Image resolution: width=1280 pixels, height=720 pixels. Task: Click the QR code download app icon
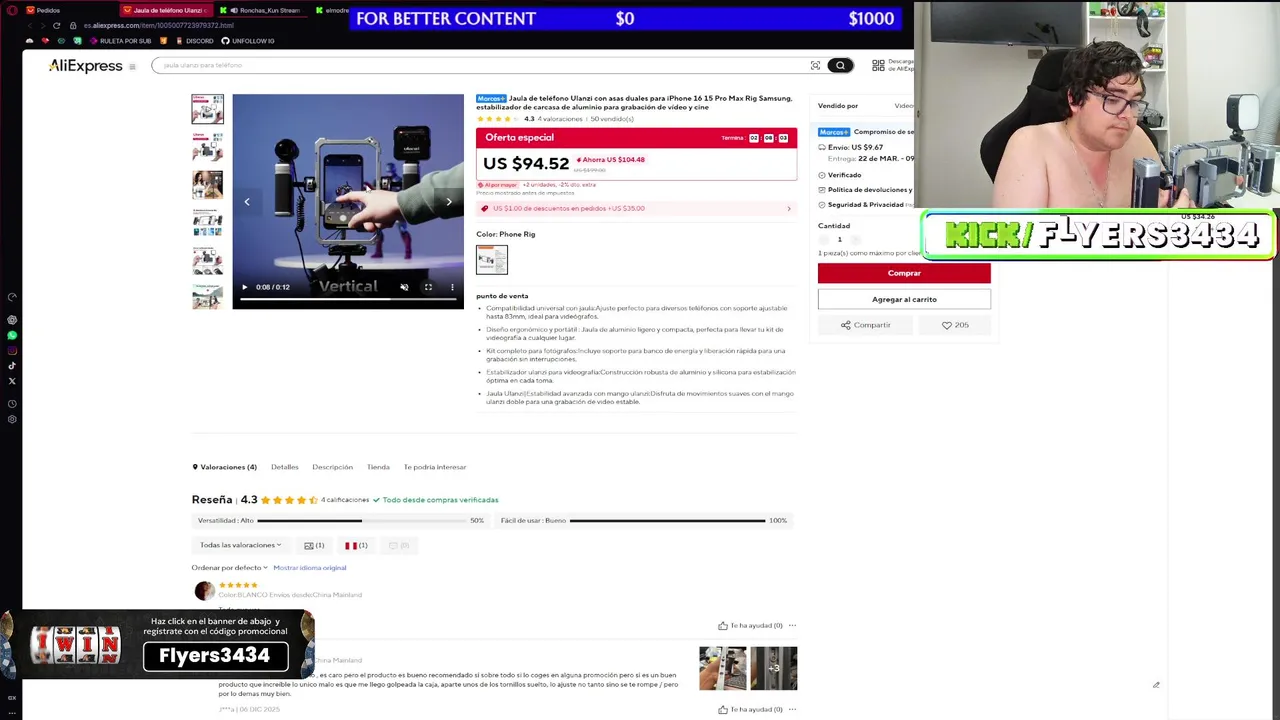(878, 65)
